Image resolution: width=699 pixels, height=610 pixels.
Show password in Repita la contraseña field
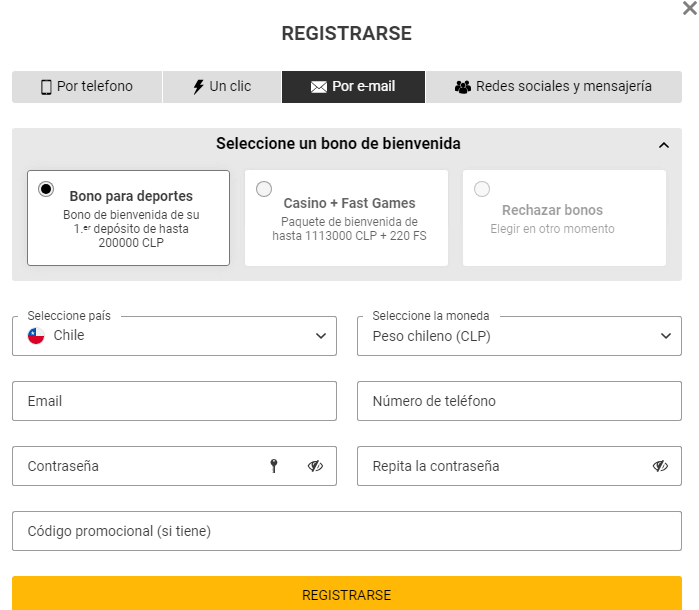coord(660,466)
